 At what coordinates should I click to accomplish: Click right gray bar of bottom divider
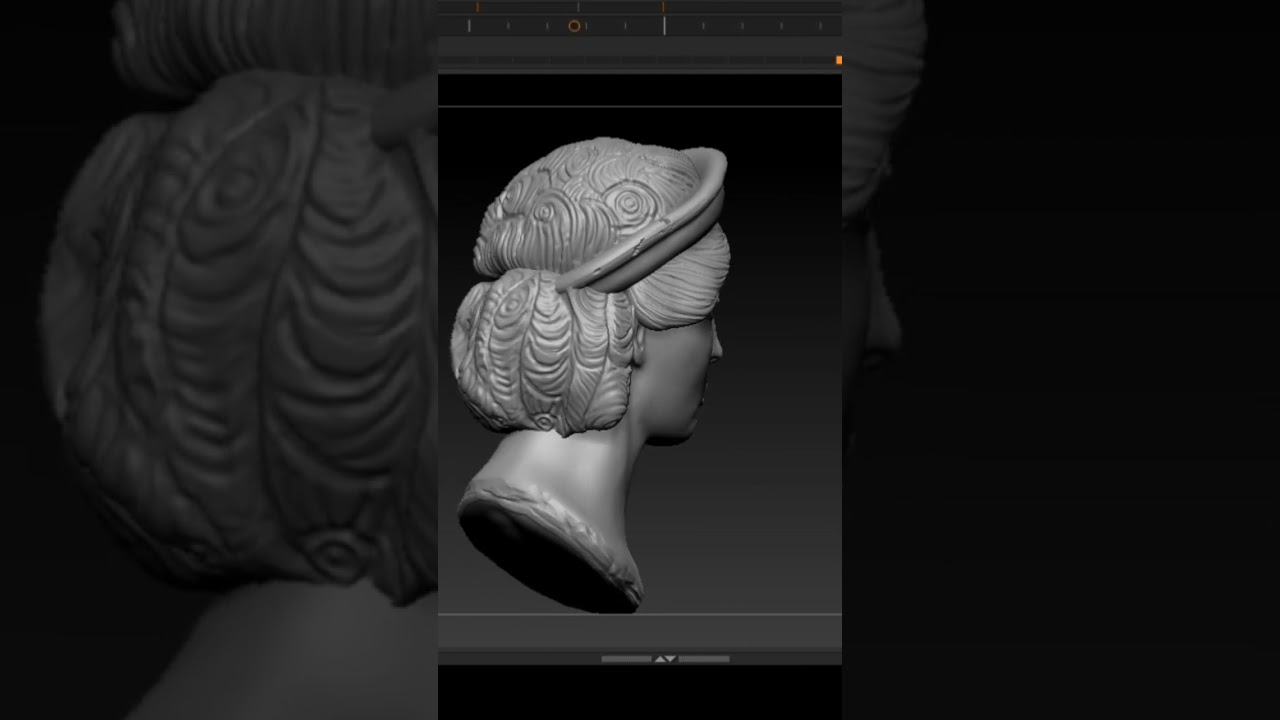point(704,659)
